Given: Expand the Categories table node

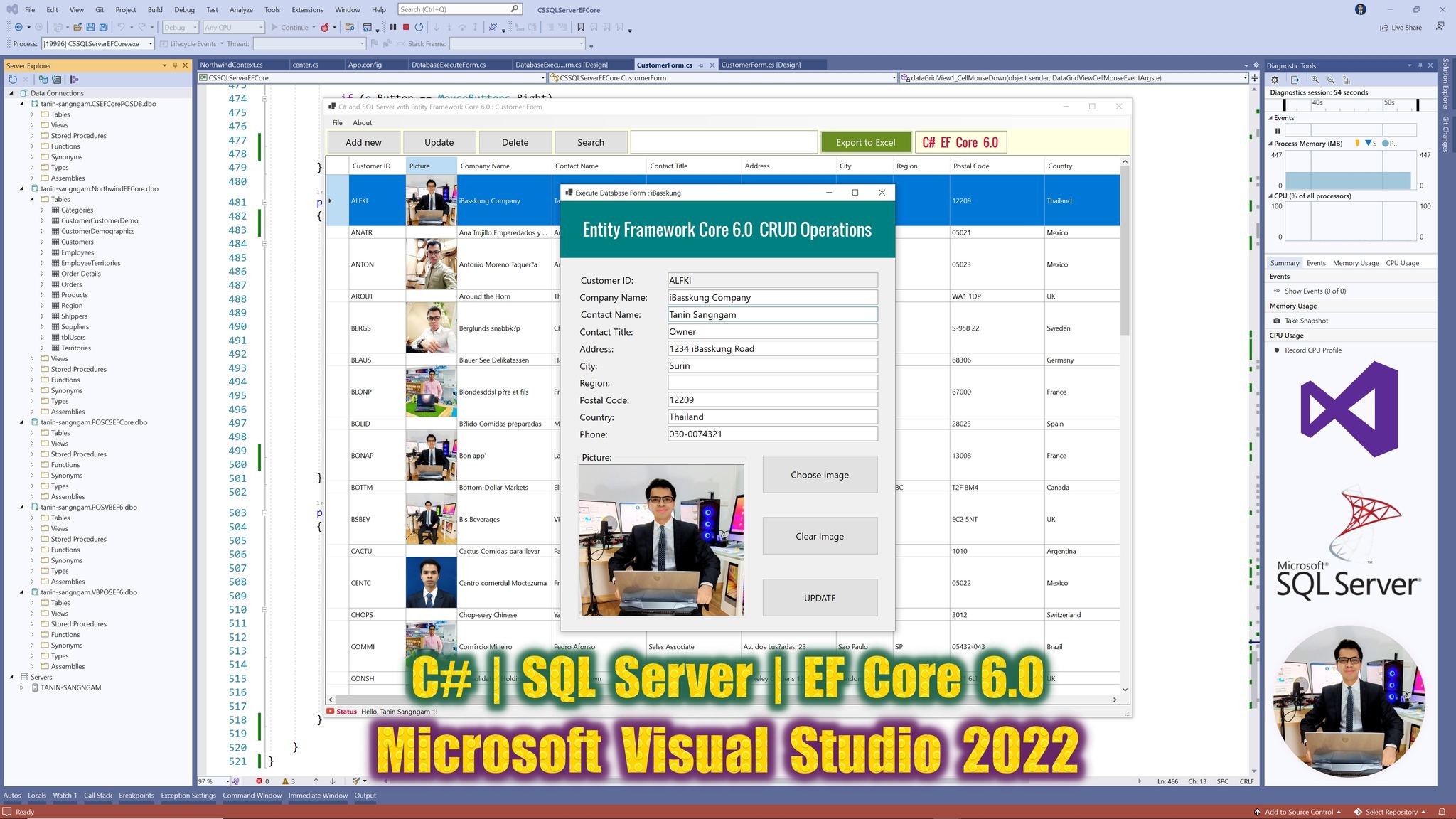Looking at the screenshot, I should tap(42, 210).
